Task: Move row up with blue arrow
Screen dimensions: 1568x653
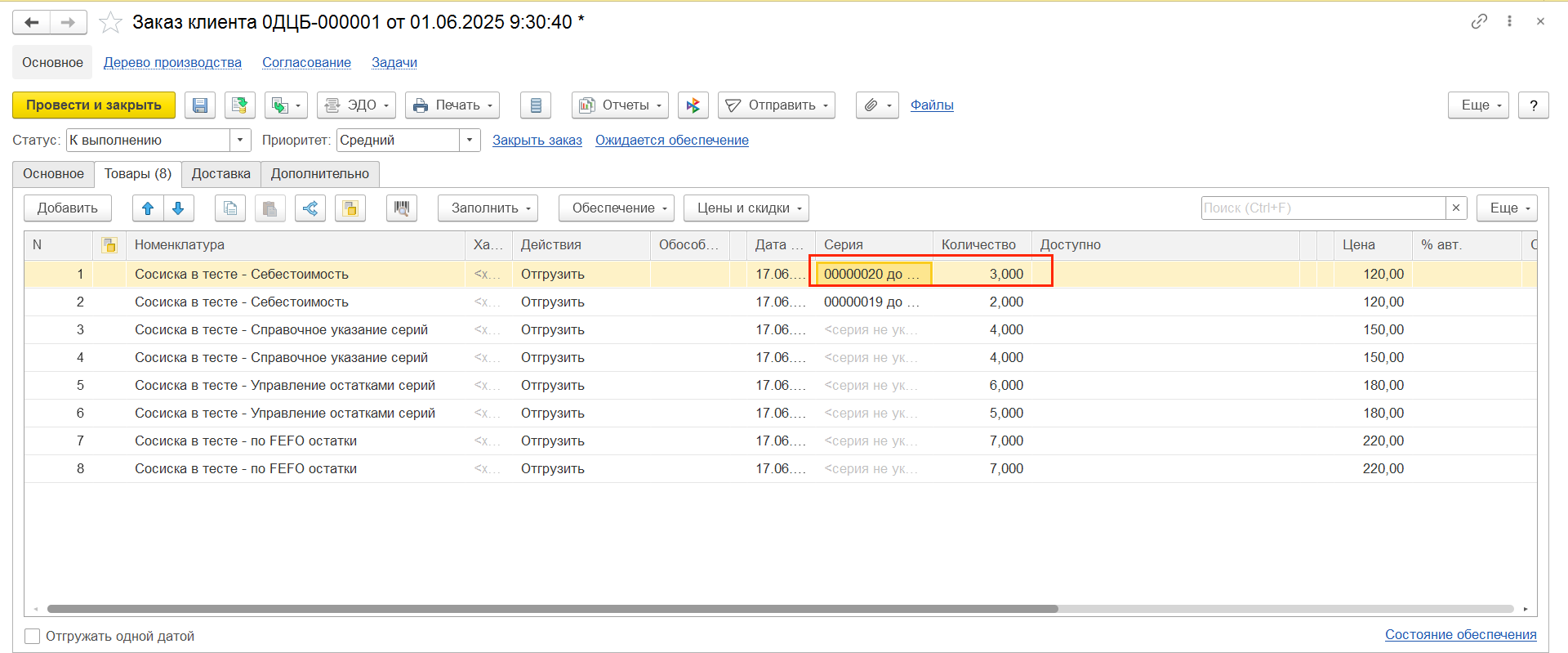Action: (x=148, y=208)
